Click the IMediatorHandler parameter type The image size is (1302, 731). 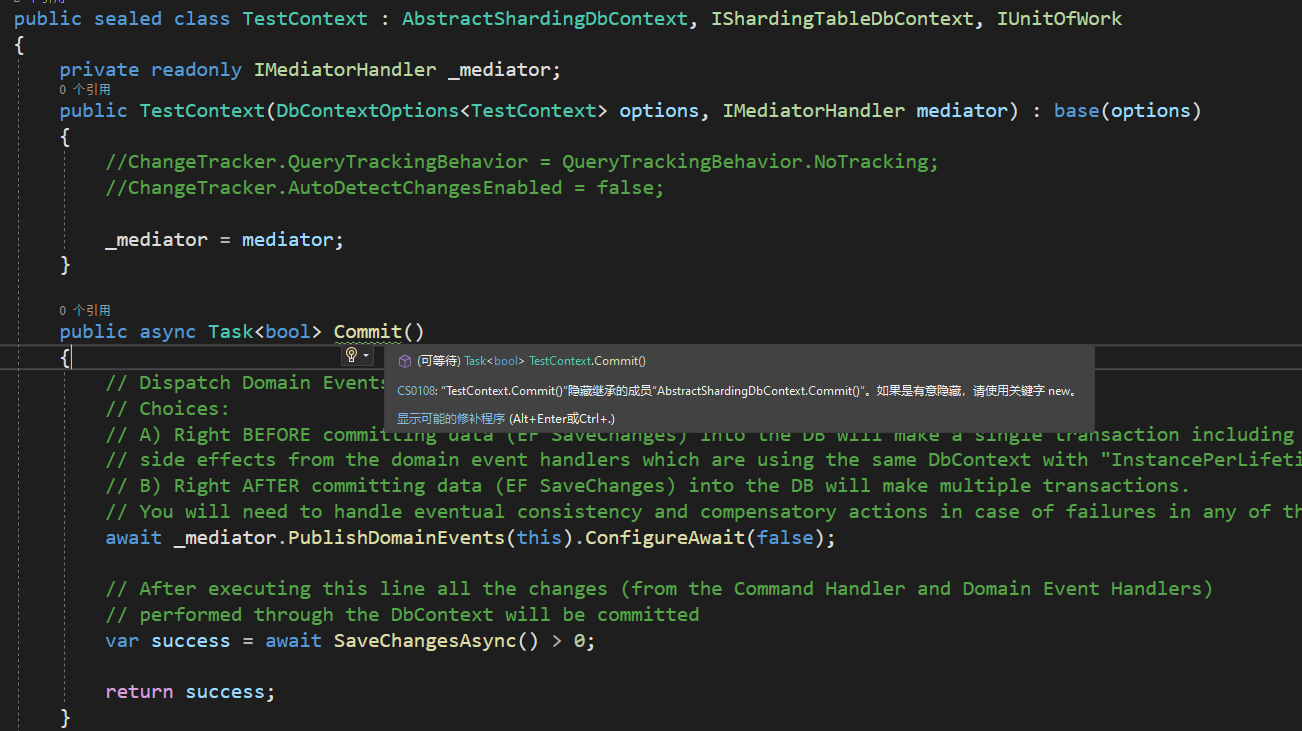[814, 110]
